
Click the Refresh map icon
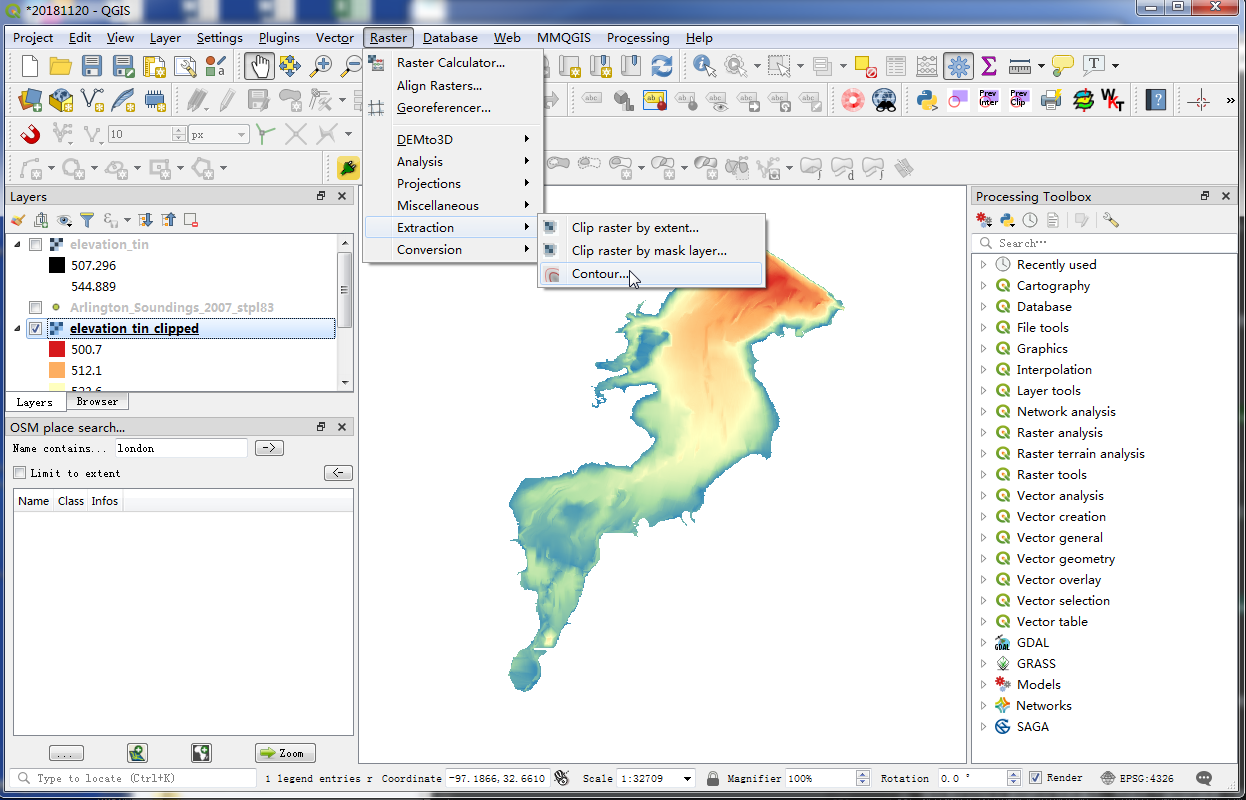pos(661,67)
